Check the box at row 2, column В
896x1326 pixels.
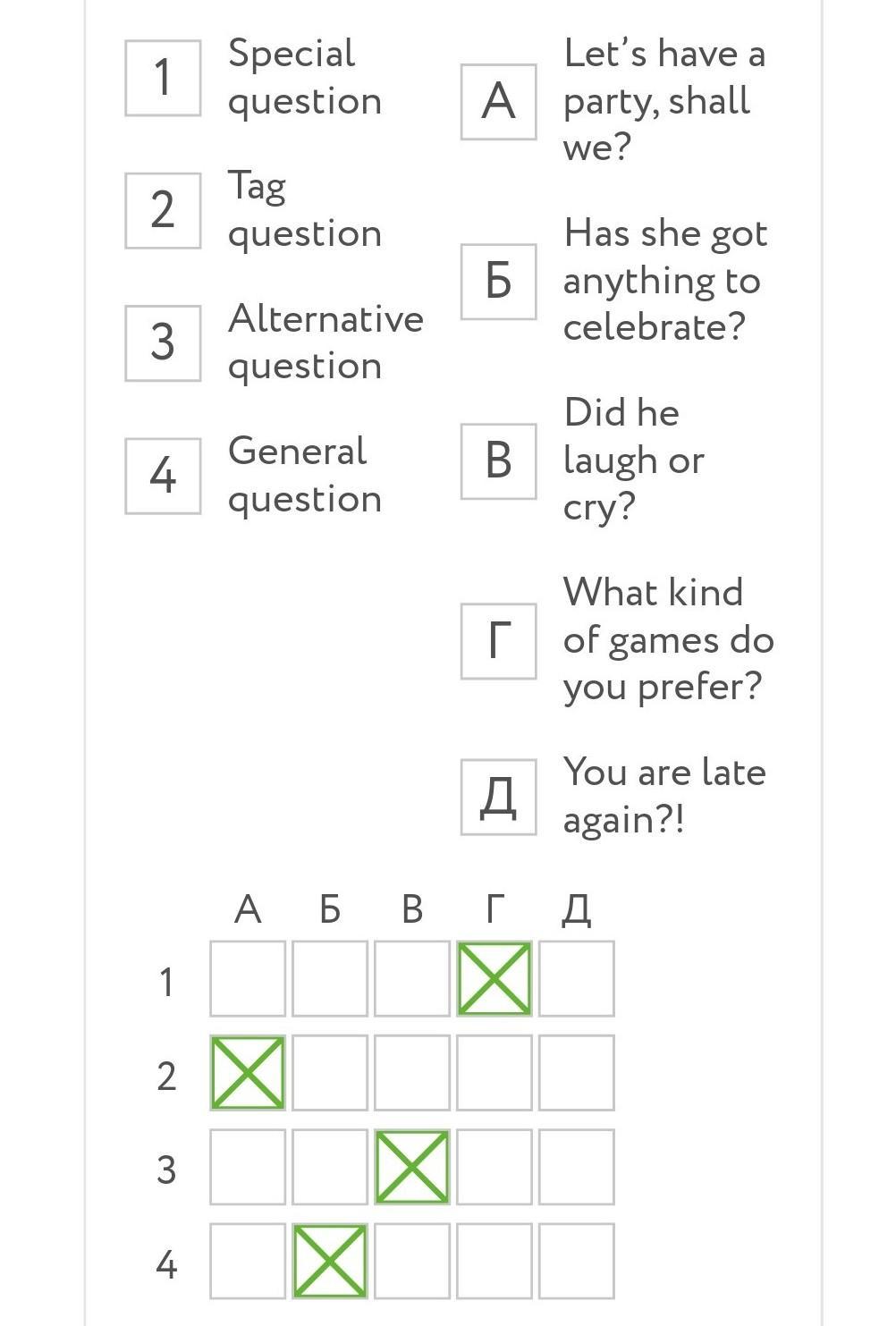412,1073
